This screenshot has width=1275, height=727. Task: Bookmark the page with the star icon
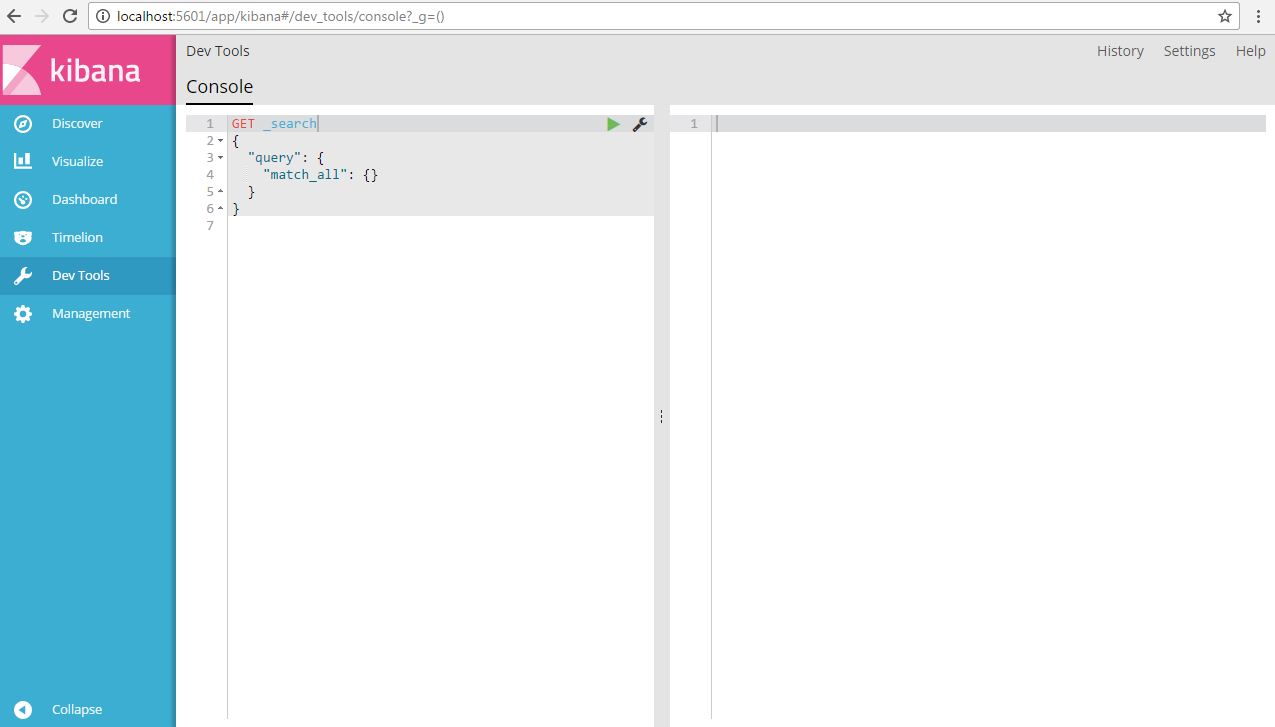(1225, 16)
